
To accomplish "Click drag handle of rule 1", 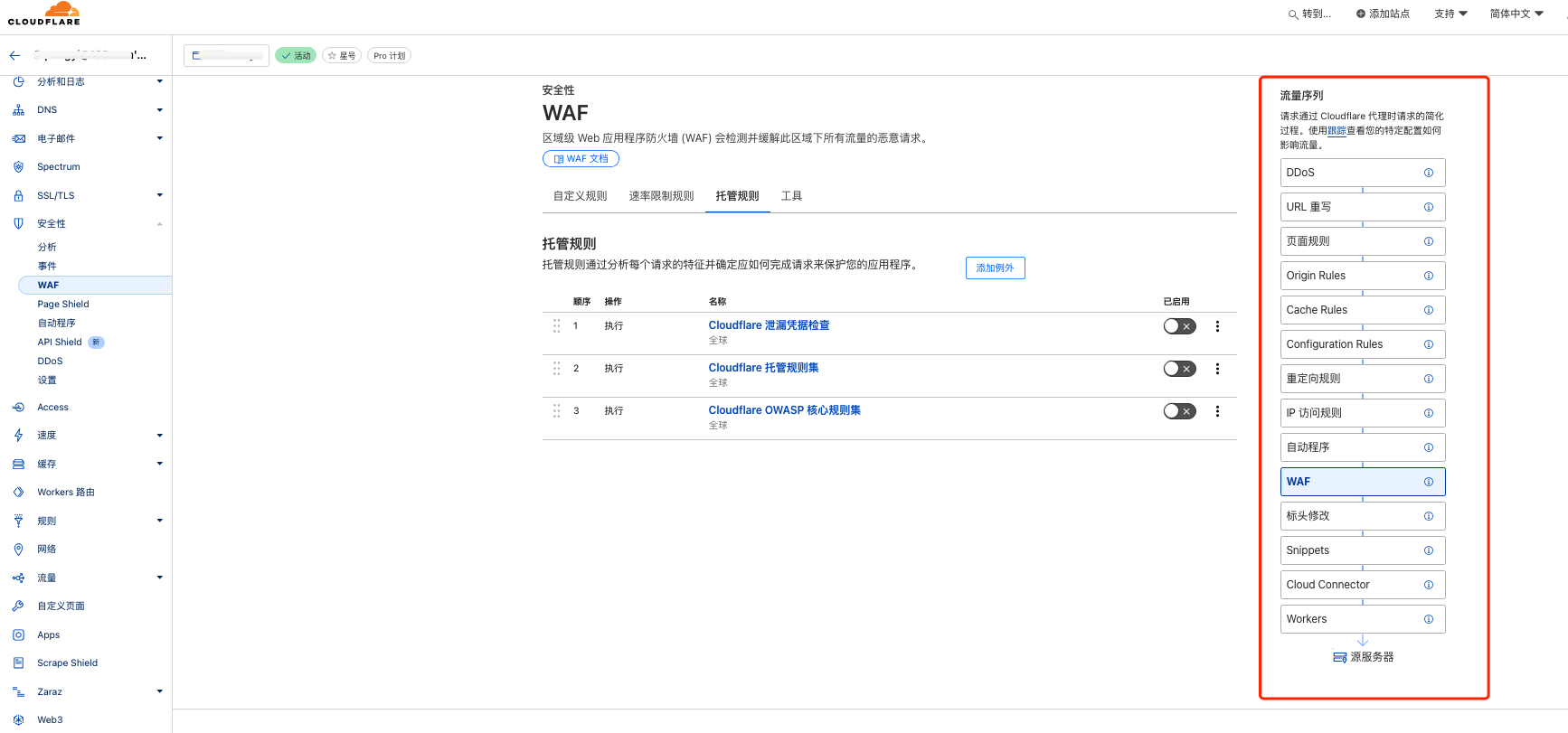I will coord(556,326).
